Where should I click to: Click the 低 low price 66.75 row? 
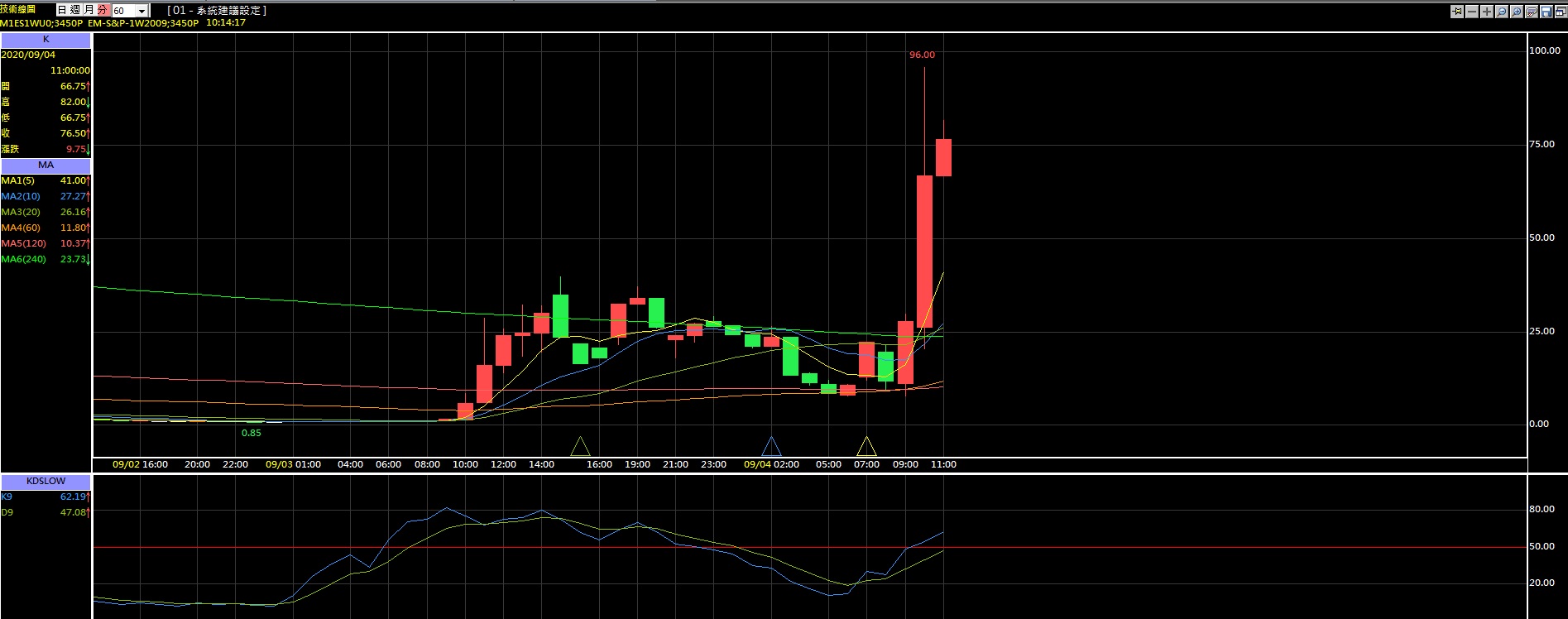pyautogui.click(x=46, y=118)
